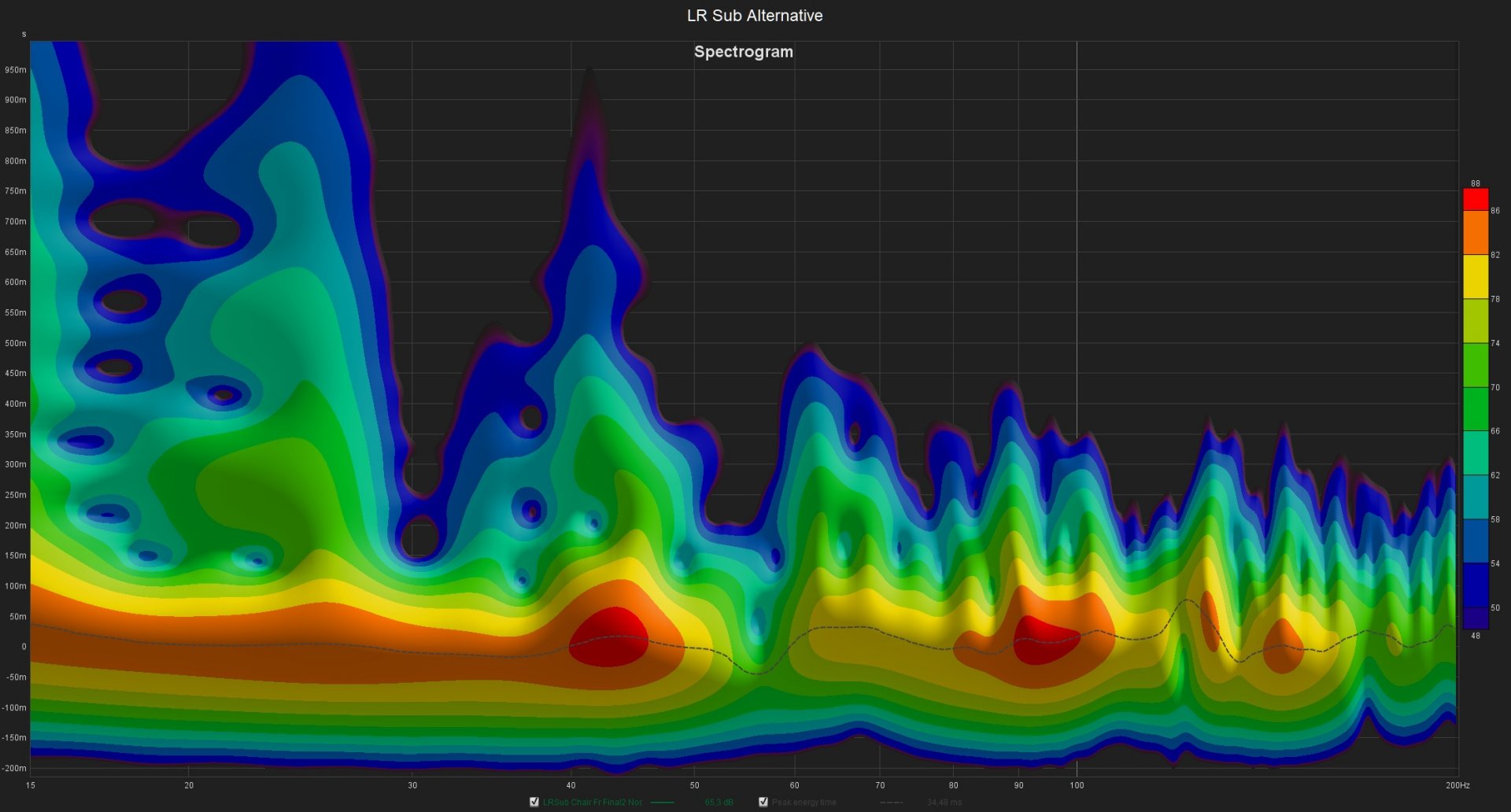Click the LRSub Chair Fr Final2 legend label

coord(592,803)
